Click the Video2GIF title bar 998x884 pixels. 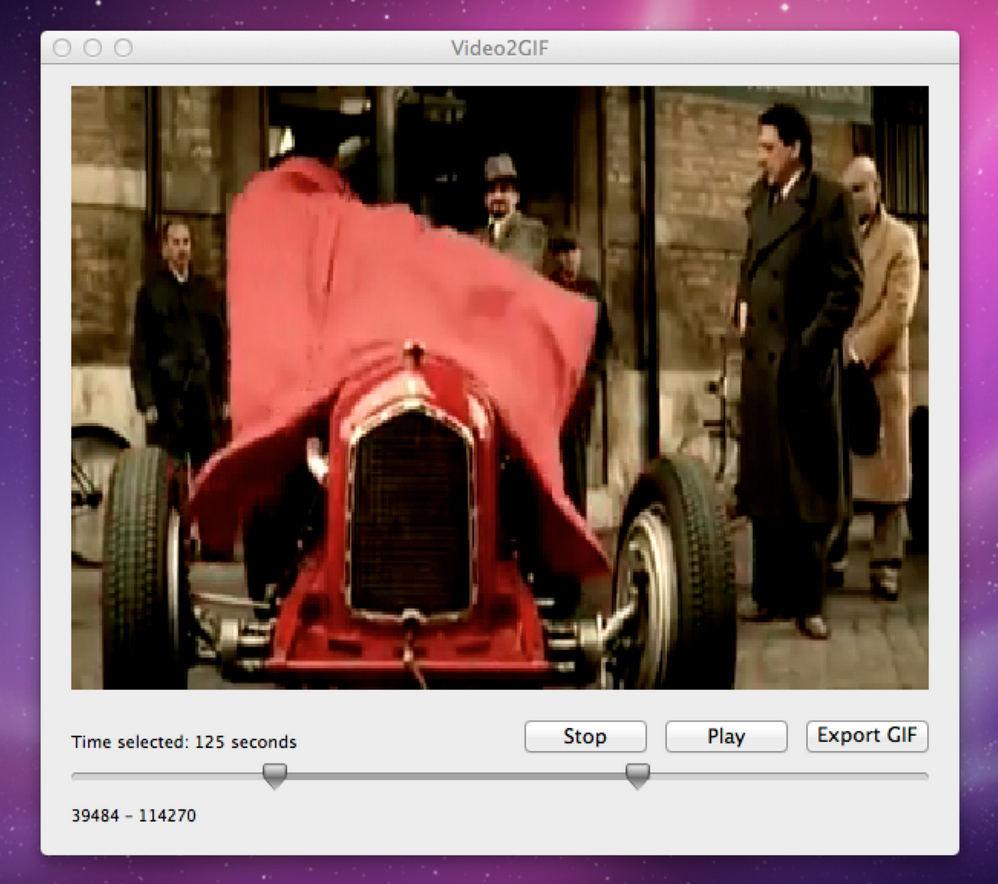tap(499, 47)
